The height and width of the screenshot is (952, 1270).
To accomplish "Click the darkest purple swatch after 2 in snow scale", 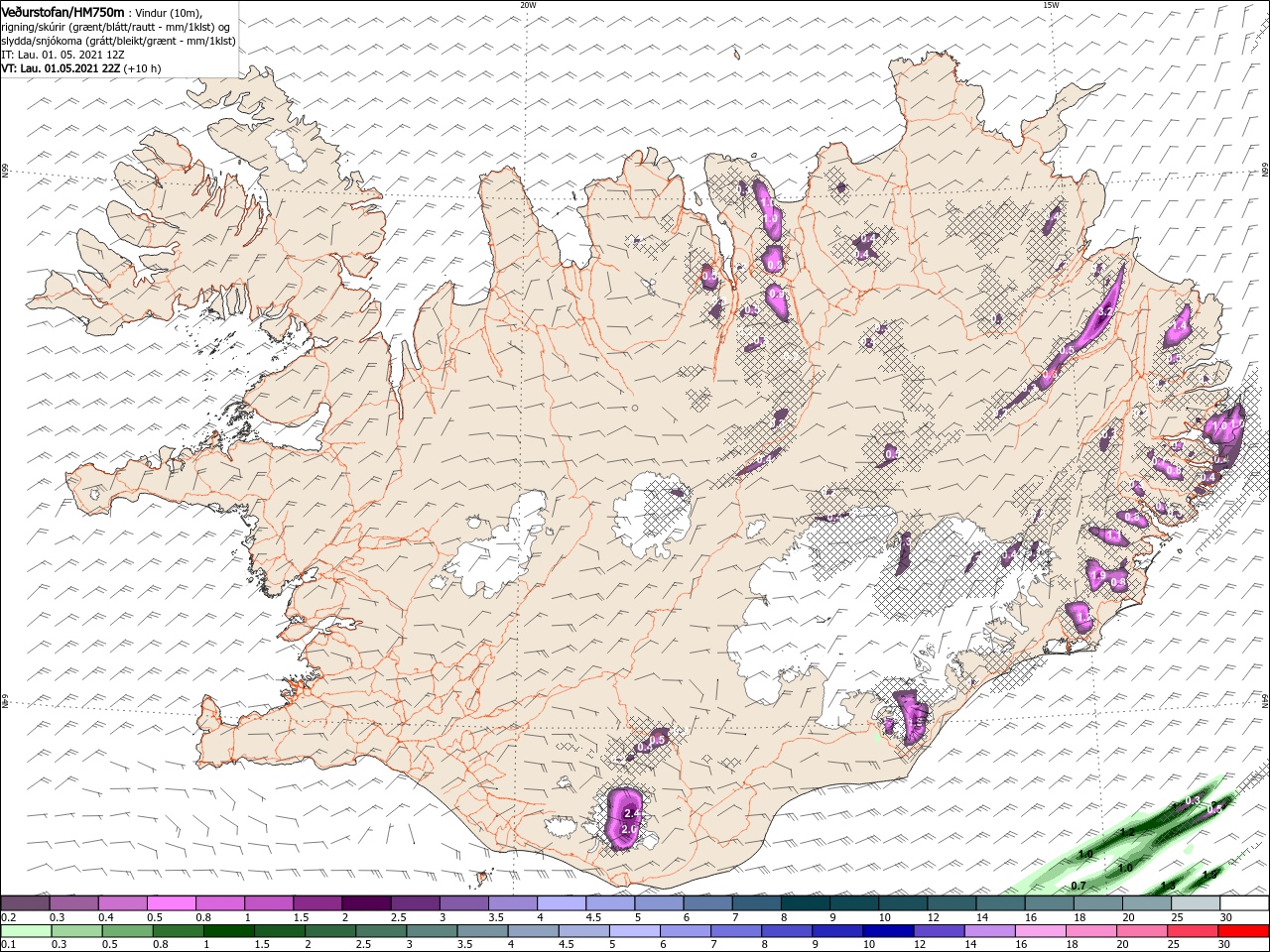I will pyautogui.click(x=365, y=903).
